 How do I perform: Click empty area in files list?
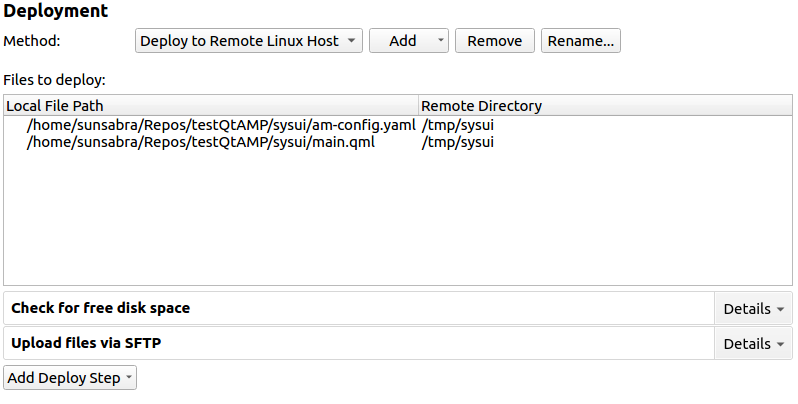click(400, 220)
